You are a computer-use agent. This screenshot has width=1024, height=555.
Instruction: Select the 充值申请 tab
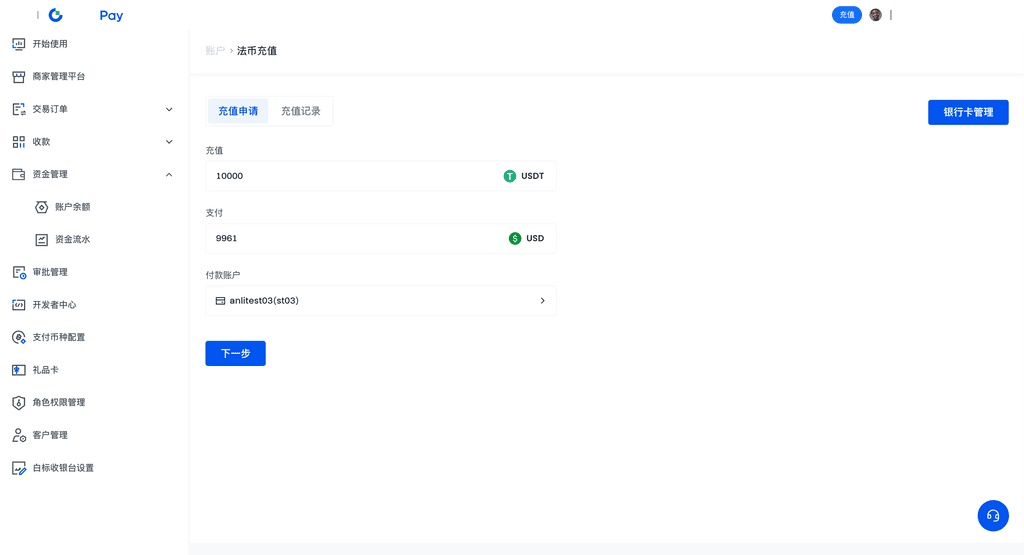[x=238, y=111]
